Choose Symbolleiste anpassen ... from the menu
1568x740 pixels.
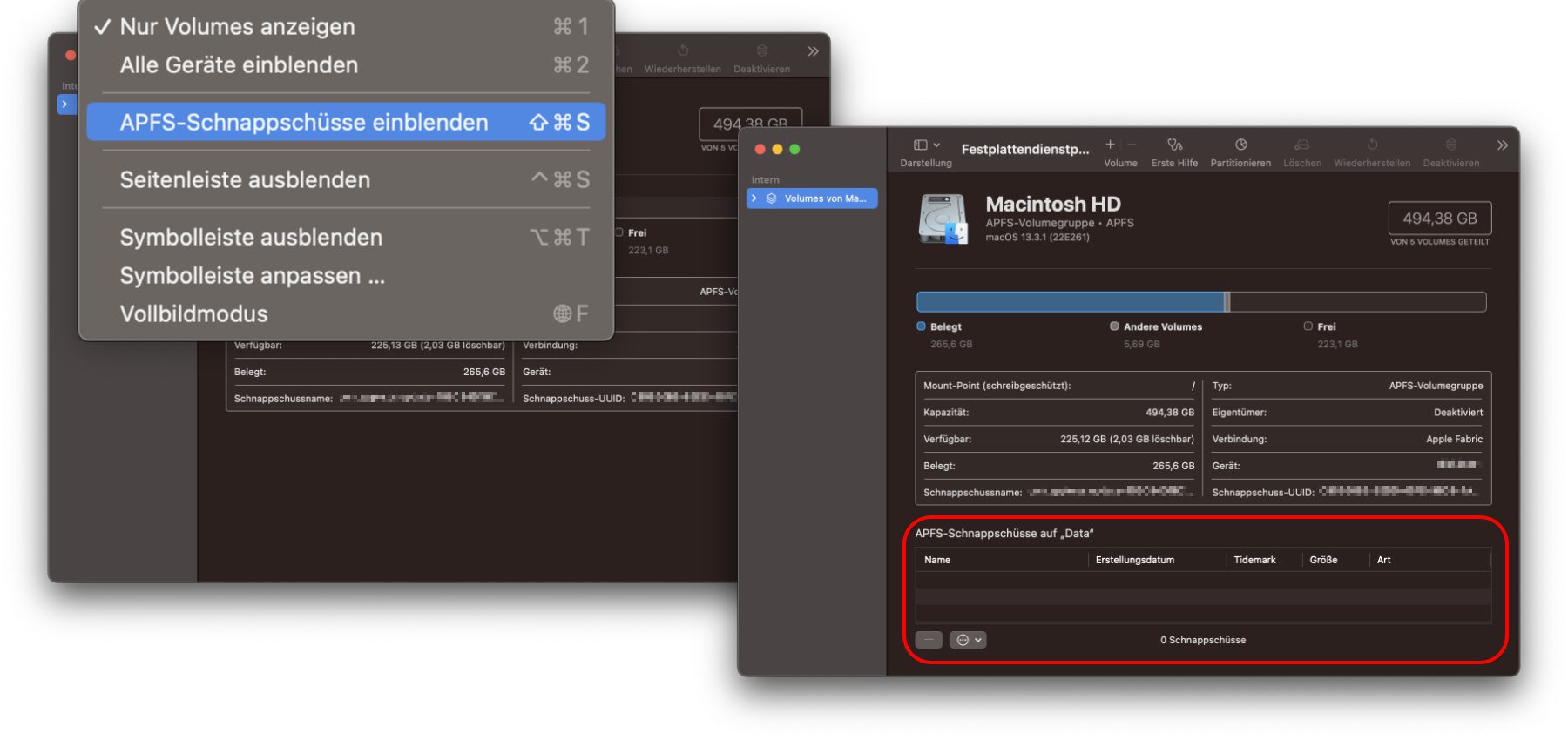tap(252, 276)
